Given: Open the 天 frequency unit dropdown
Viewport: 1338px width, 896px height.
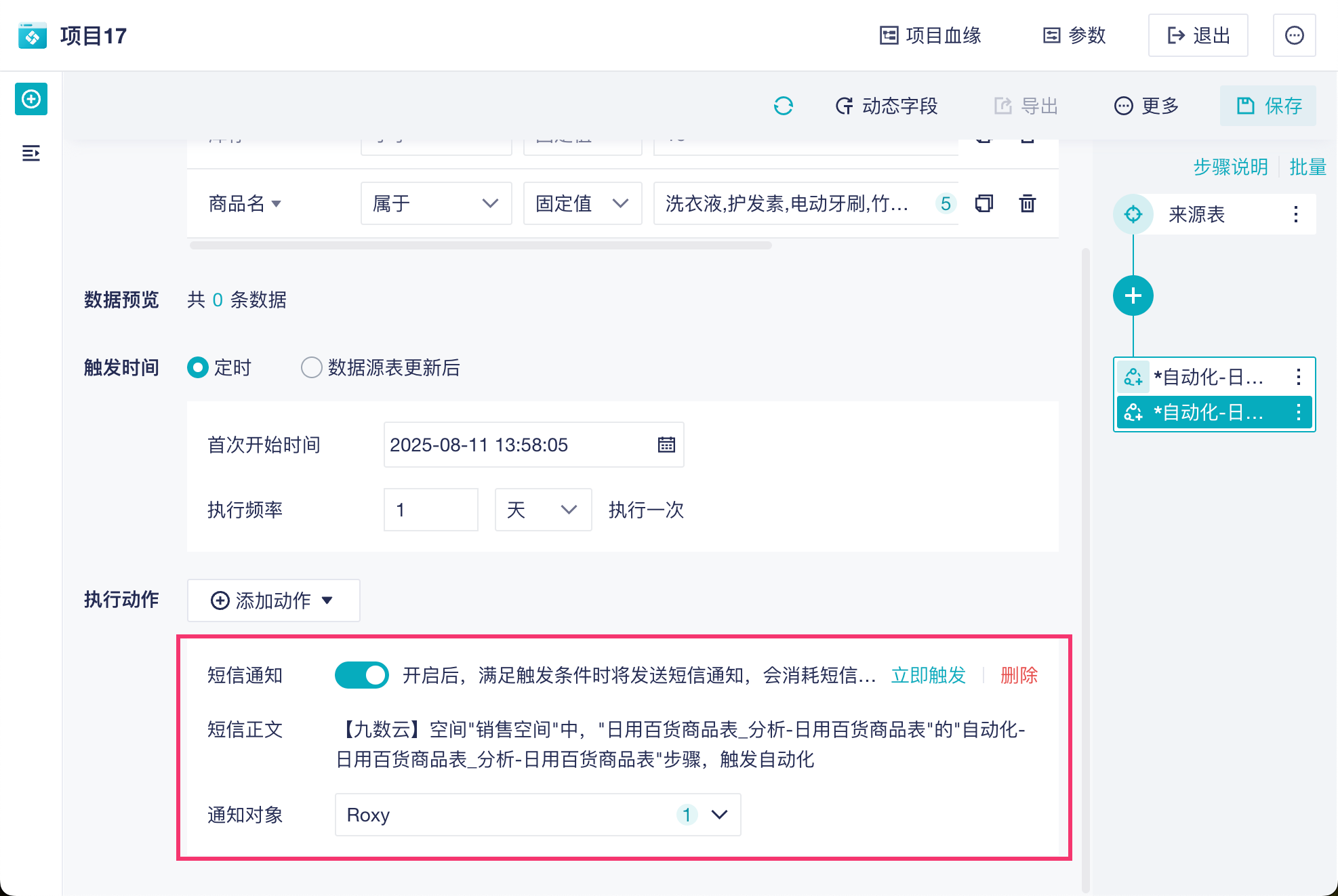Looking at the screenshot, I should click(x=542, y=510).
